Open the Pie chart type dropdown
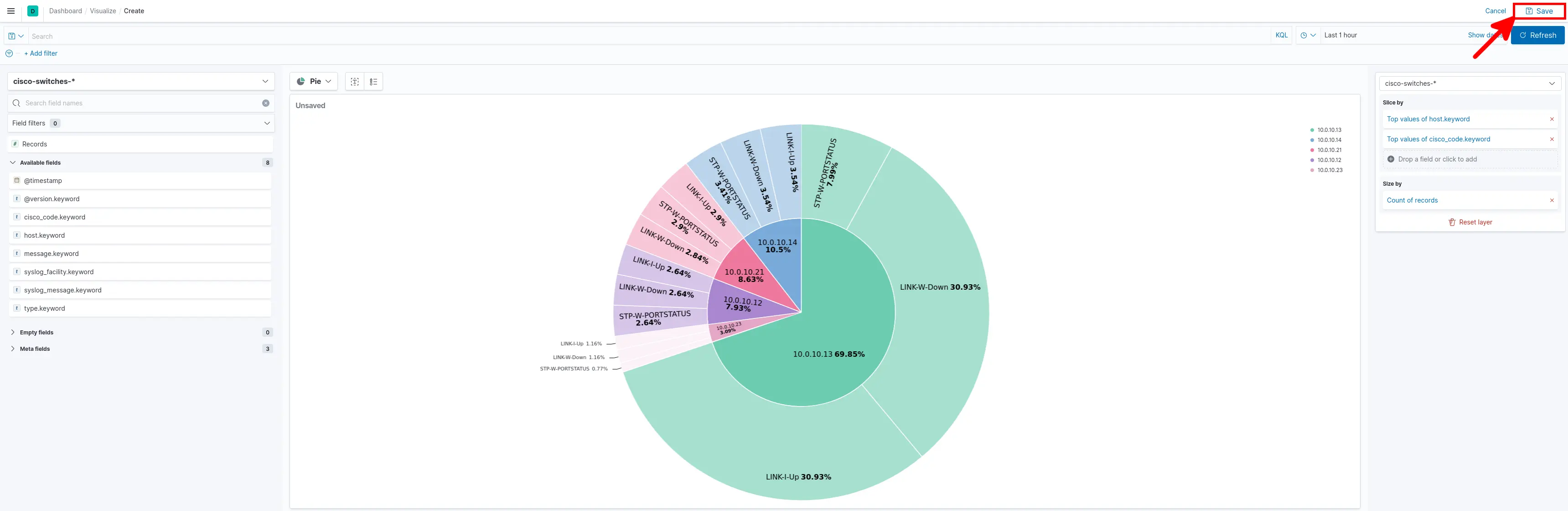 point(314,82)
